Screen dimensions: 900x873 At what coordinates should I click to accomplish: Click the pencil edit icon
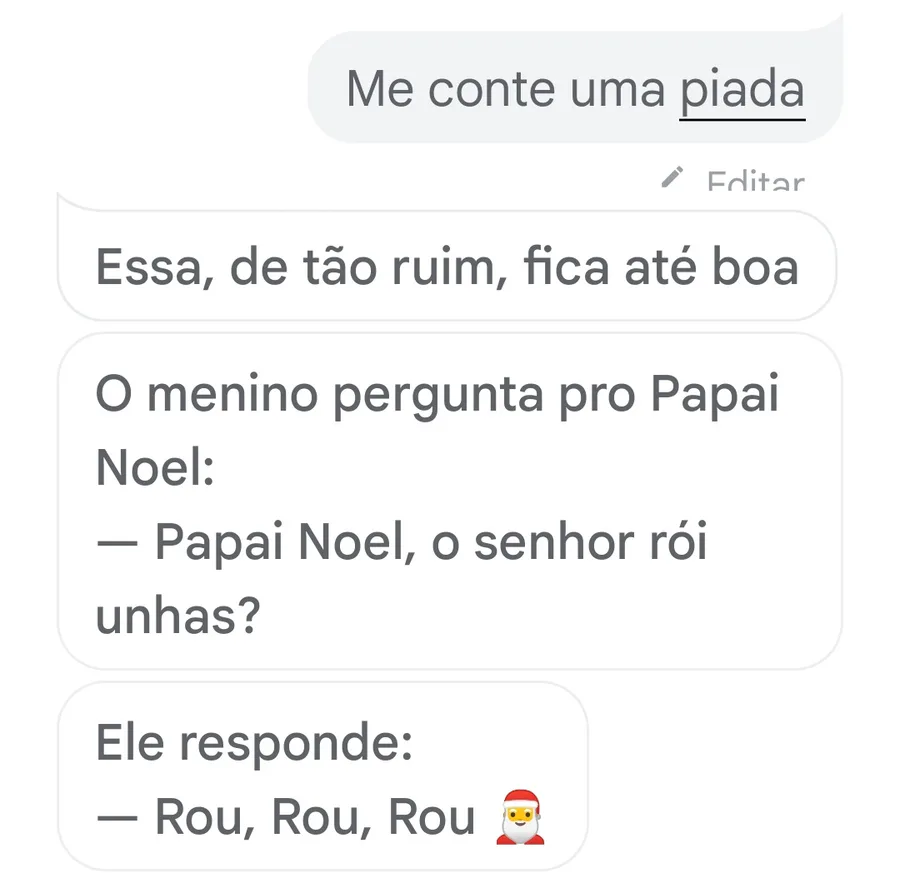[x=673, y=178]
